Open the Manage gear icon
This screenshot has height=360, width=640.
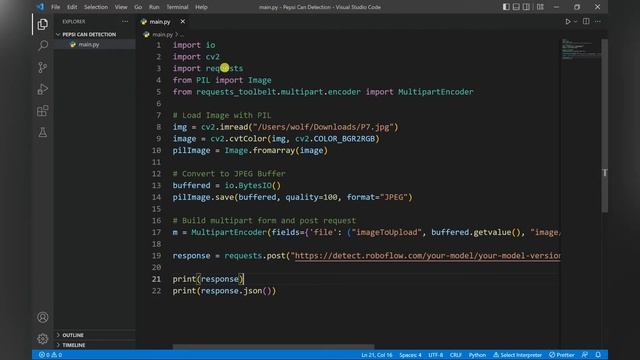42,338
